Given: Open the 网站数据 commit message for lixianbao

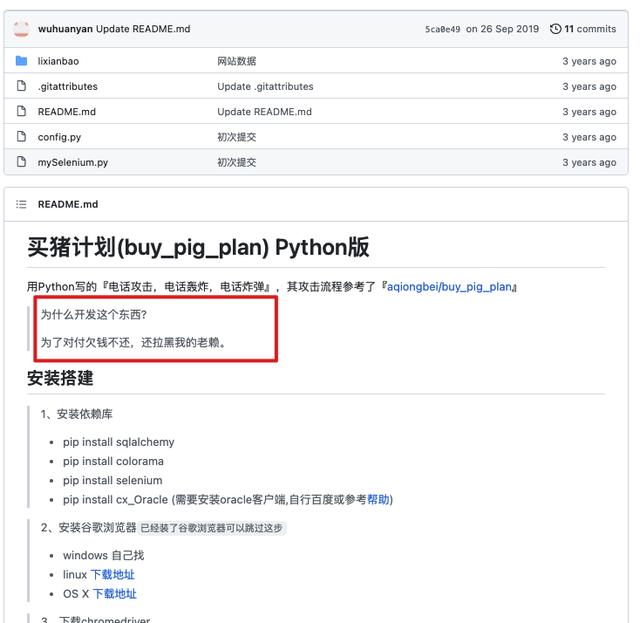Looking at the screenshot, I should (237, 61).
